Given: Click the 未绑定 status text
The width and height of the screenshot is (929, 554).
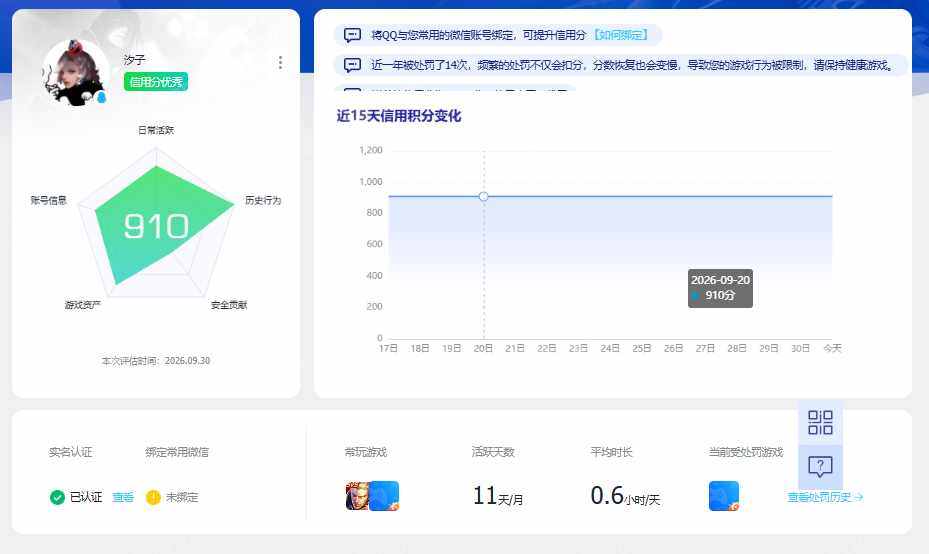Looking at the screenshot, I should tap(182, 497).
